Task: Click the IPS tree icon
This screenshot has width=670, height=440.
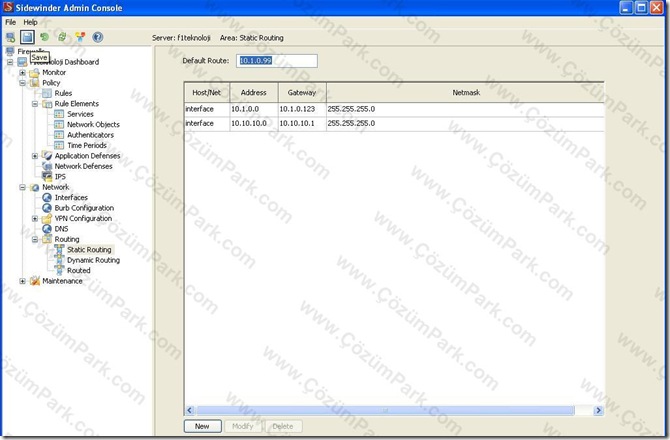Action: point(47,176)
